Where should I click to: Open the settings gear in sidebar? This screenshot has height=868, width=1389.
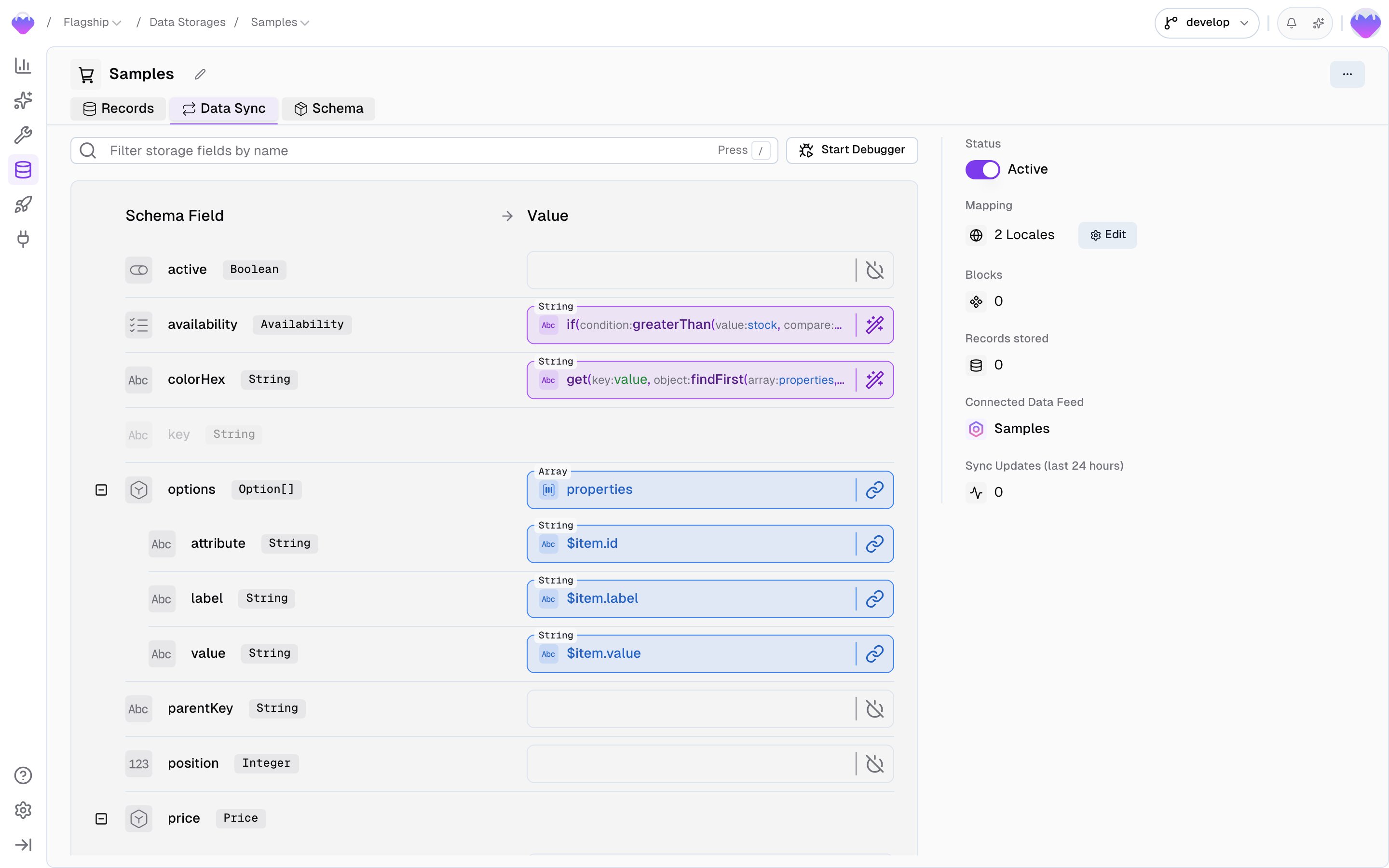23,810
